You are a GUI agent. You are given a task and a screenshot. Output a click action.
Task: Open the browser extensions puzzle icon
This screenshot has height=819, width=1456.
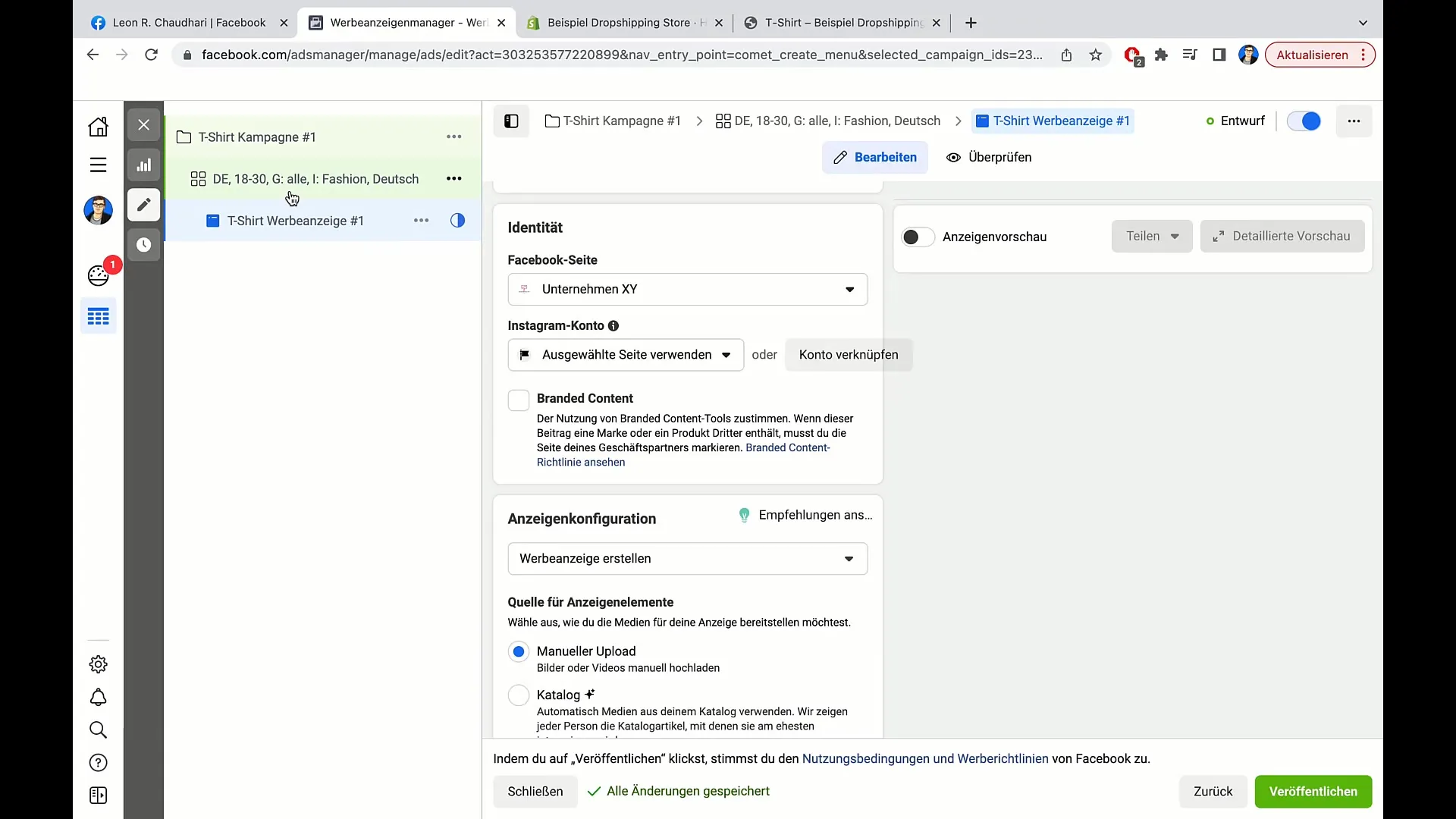click(x=1161, y=55)
